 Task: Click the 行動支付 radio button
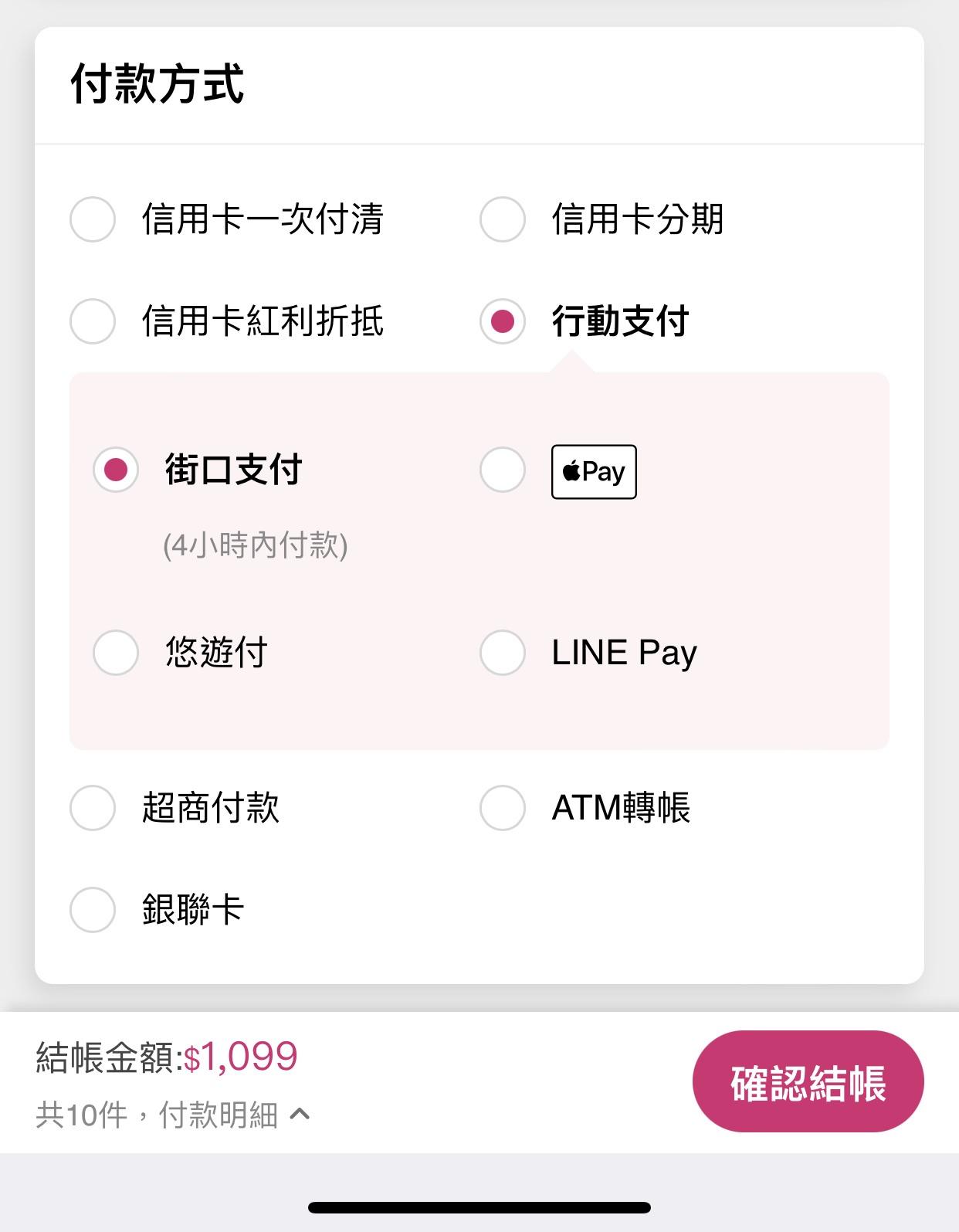click(x=503, y=321)
